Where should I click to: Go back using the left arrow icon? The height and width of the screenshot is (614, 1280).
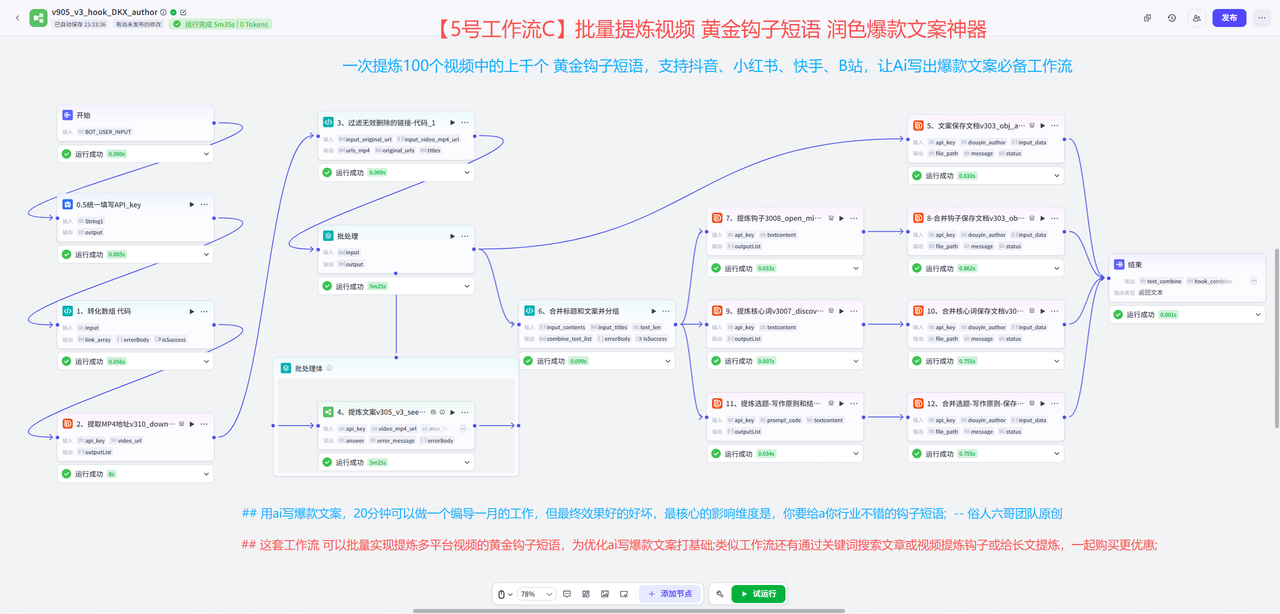pyautogui.click(x=16, y=17)
